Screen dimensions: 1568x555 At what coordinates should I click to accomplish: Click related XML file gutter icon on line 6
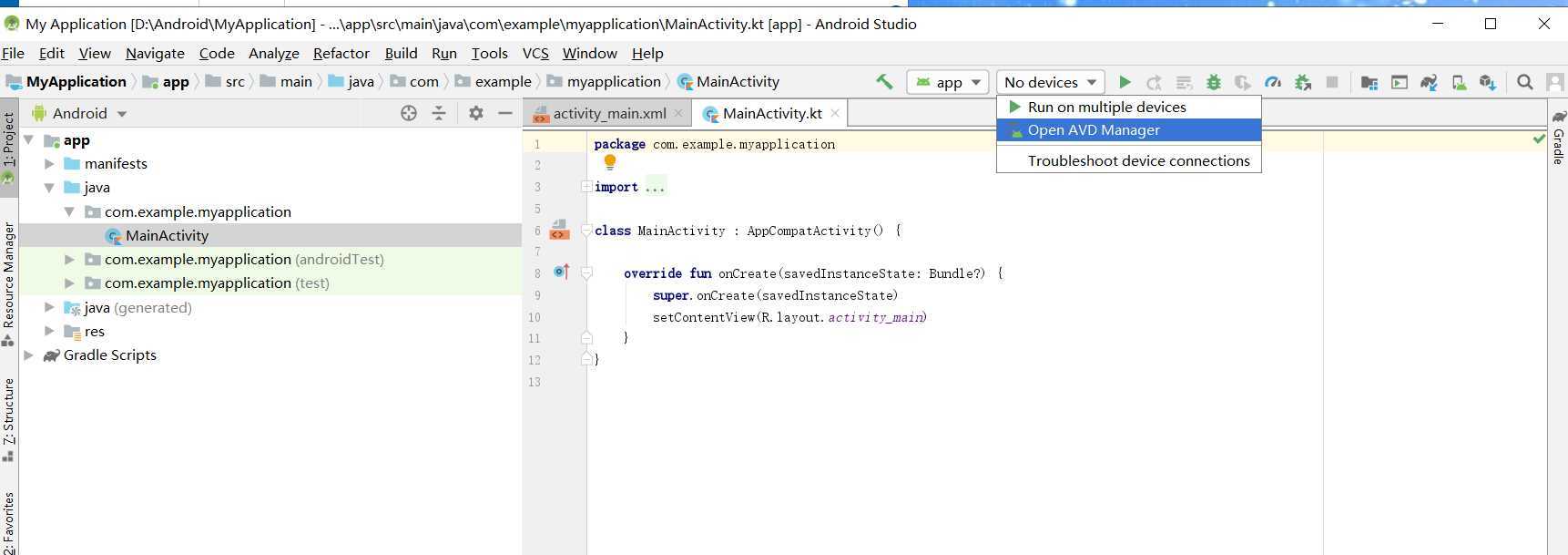560,230
